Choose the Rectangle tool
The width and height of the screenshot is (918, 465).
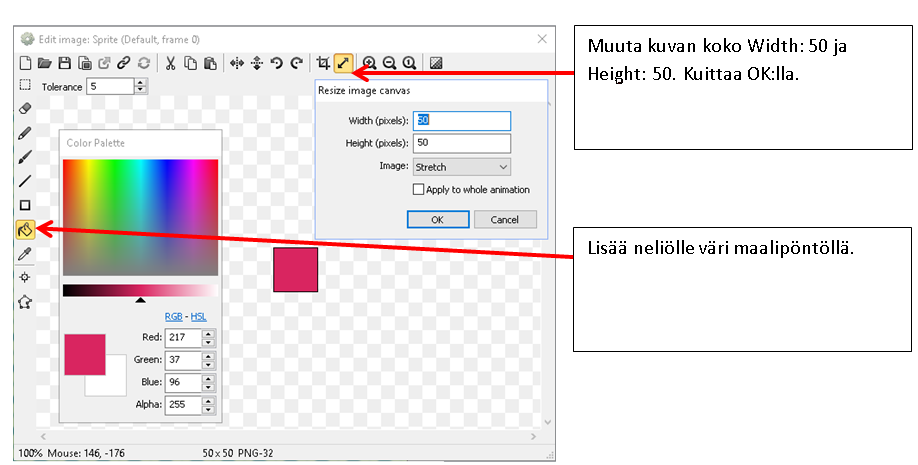point(26,205)
